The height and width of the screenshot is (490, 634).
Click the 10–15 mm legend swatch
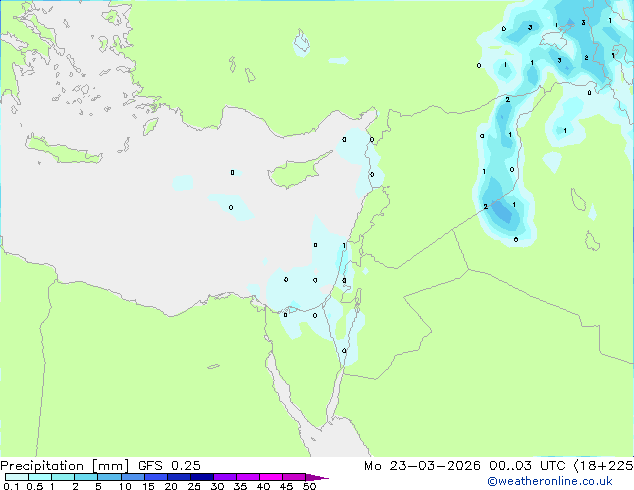(133, 477)
